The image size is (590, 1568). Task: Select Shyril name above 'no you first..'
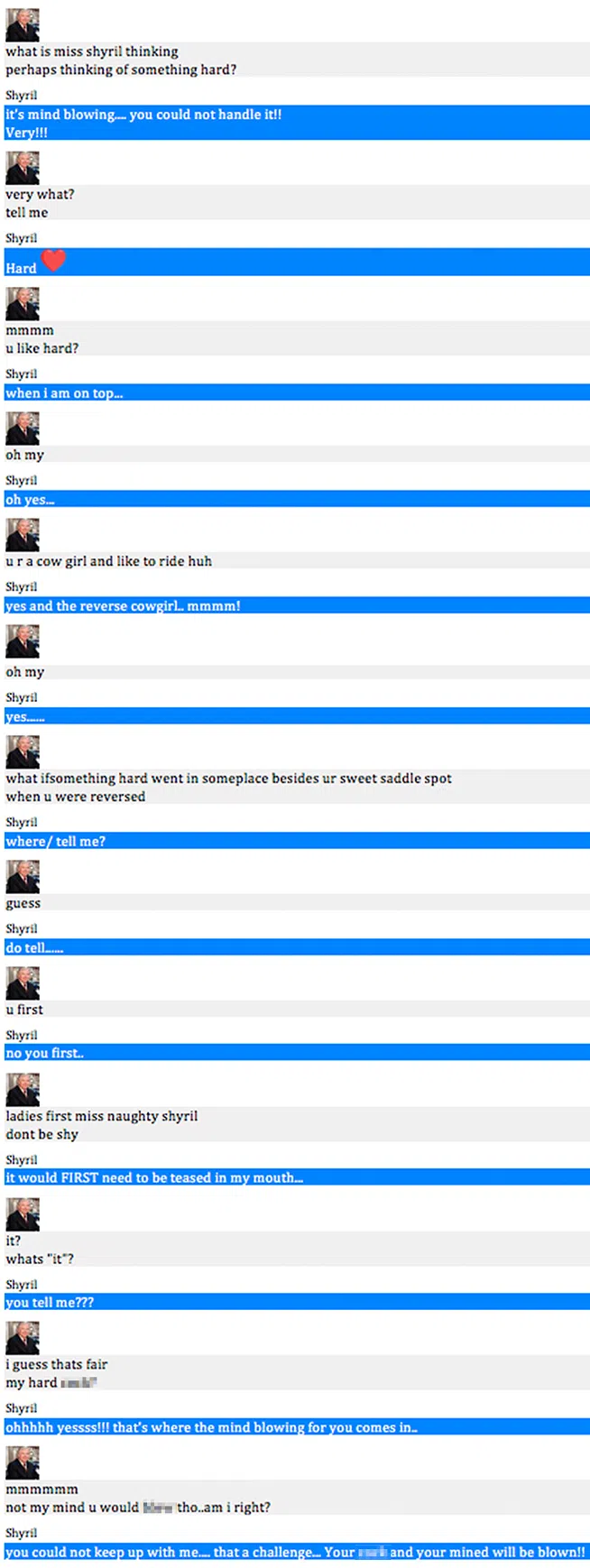coord(22,1035)
